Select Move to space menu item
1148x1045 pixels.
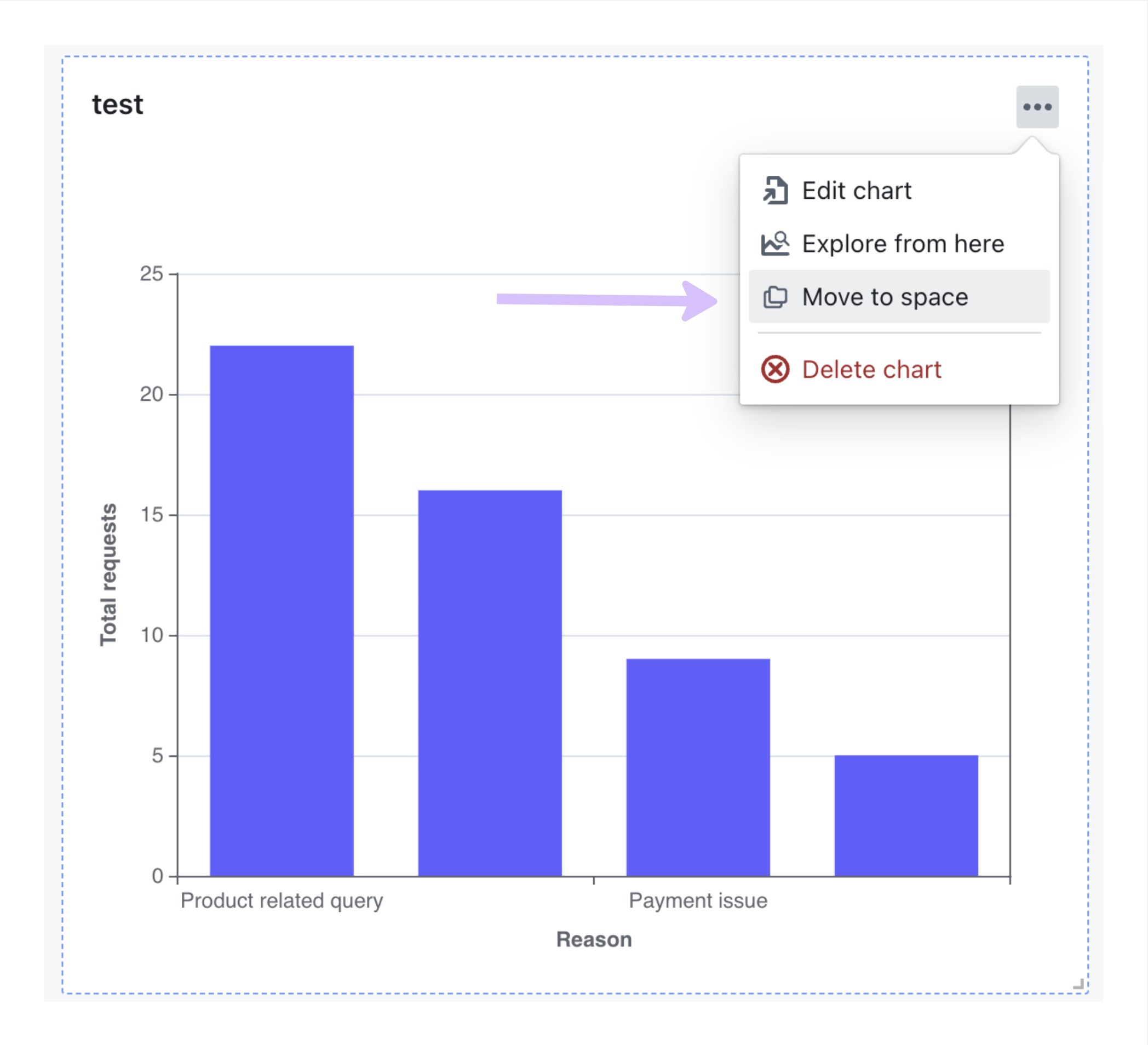coord(899,297)
